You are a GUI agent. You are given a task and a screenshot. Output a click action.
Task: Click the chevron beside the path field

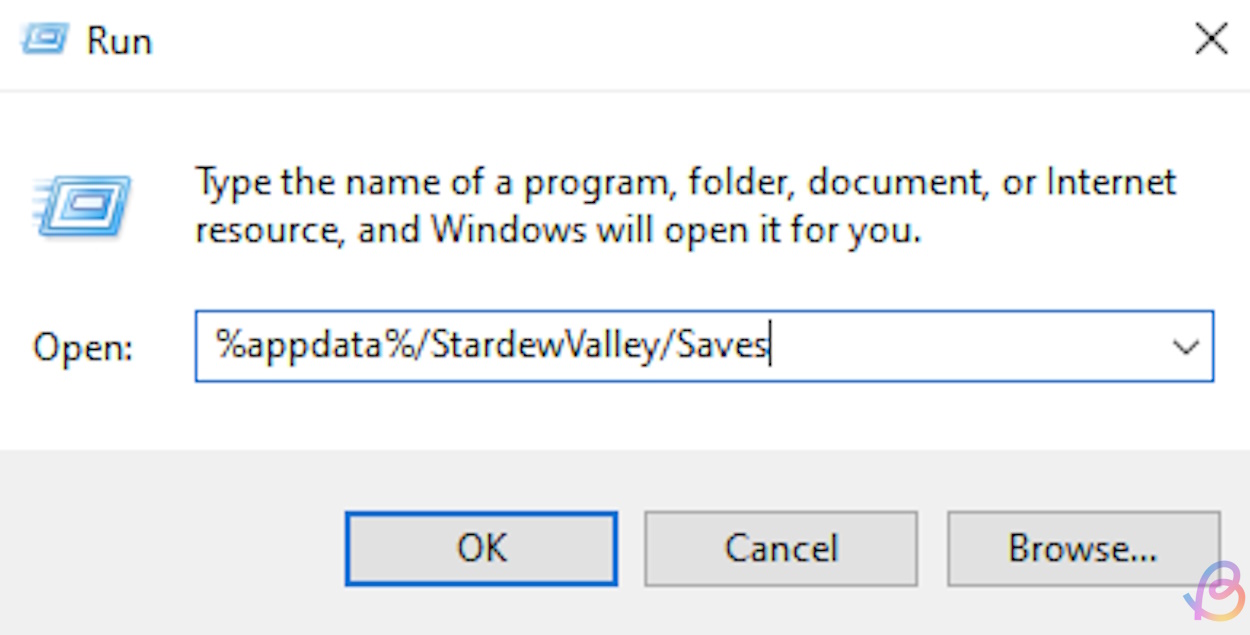point(1186,347)
